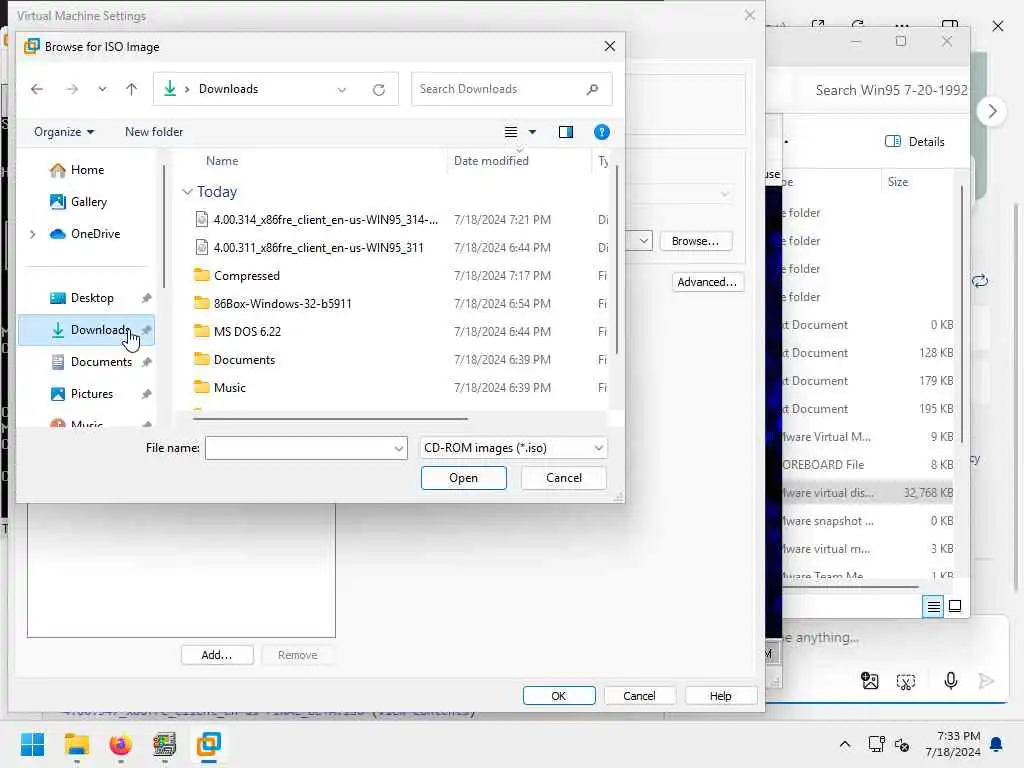Click OK in Virtual Machine Settings
The height and width of the screenshot is (768, 1024).
tap(559, 696)
